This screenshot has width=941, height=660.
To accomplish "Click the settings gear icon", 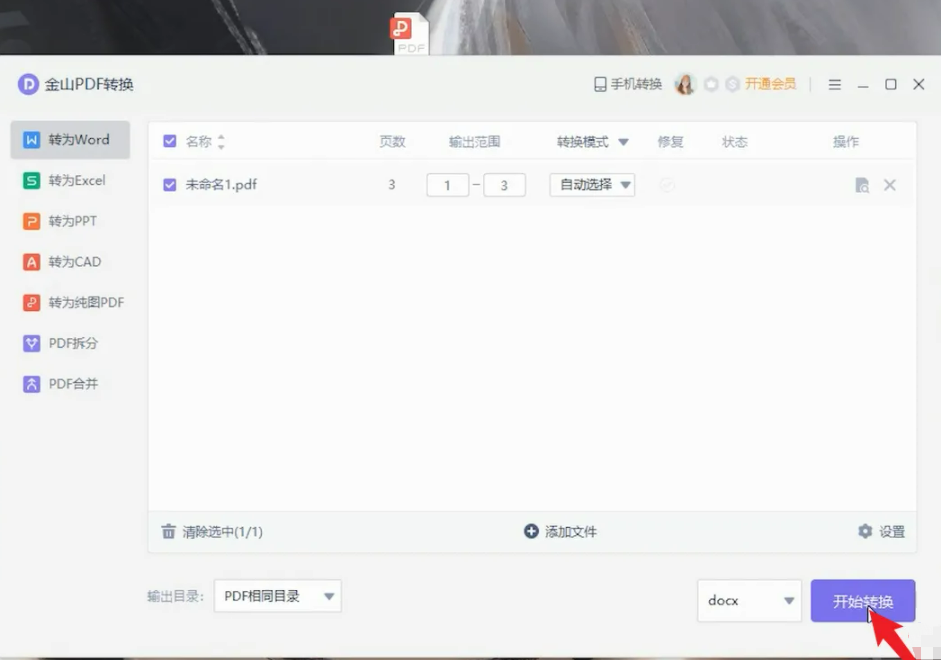I will pyautogui.click(x=865, y=532).
